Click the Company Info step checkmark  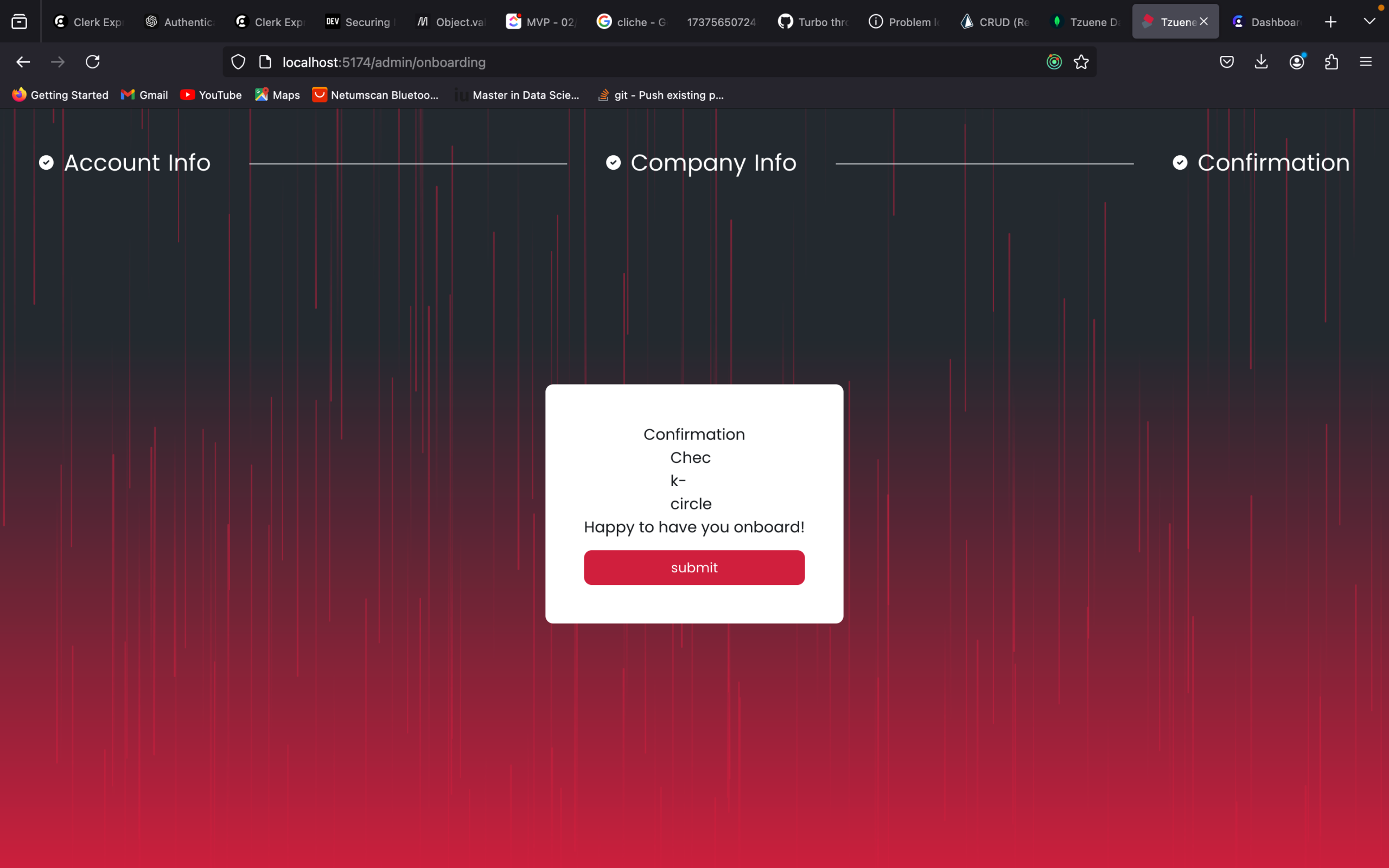pos(613,163)
